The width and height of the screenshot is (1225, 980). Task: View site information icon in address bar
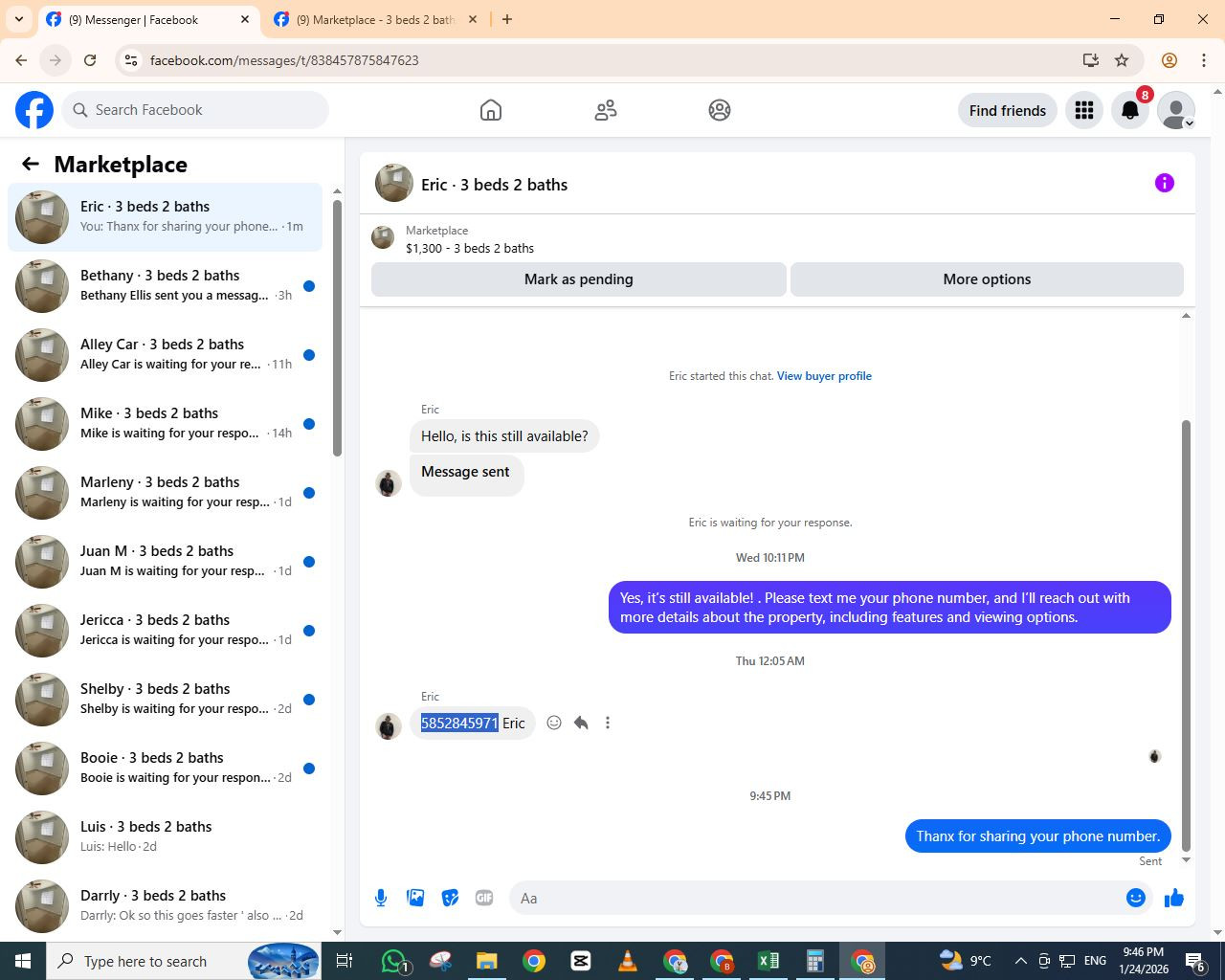[132, 60]
